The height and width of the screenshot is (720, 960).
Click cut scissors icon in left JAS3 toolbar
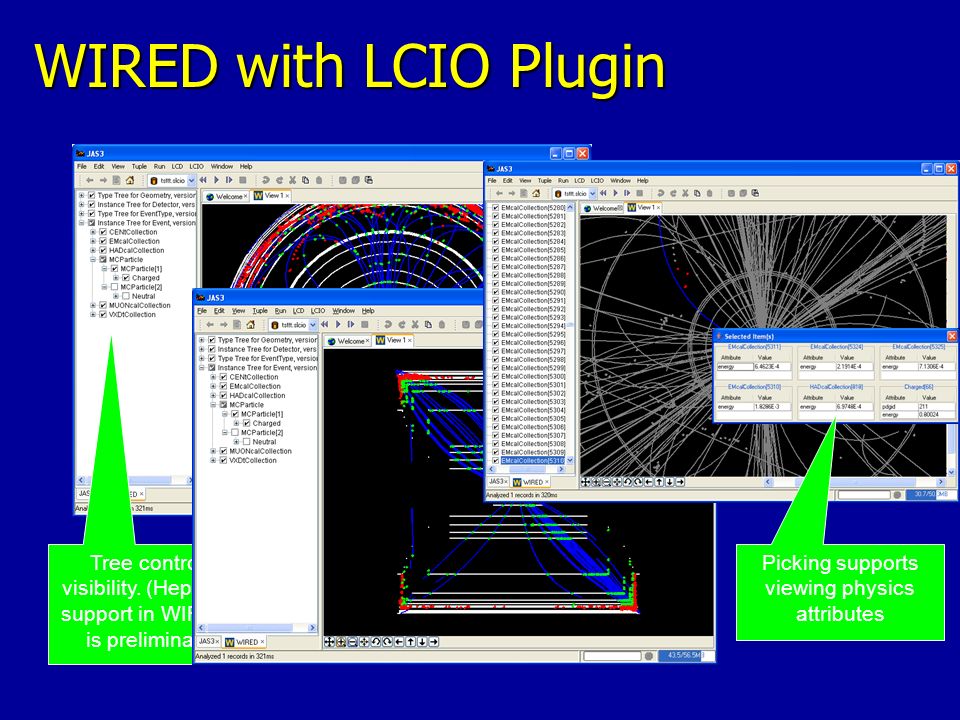coord(293,180)
